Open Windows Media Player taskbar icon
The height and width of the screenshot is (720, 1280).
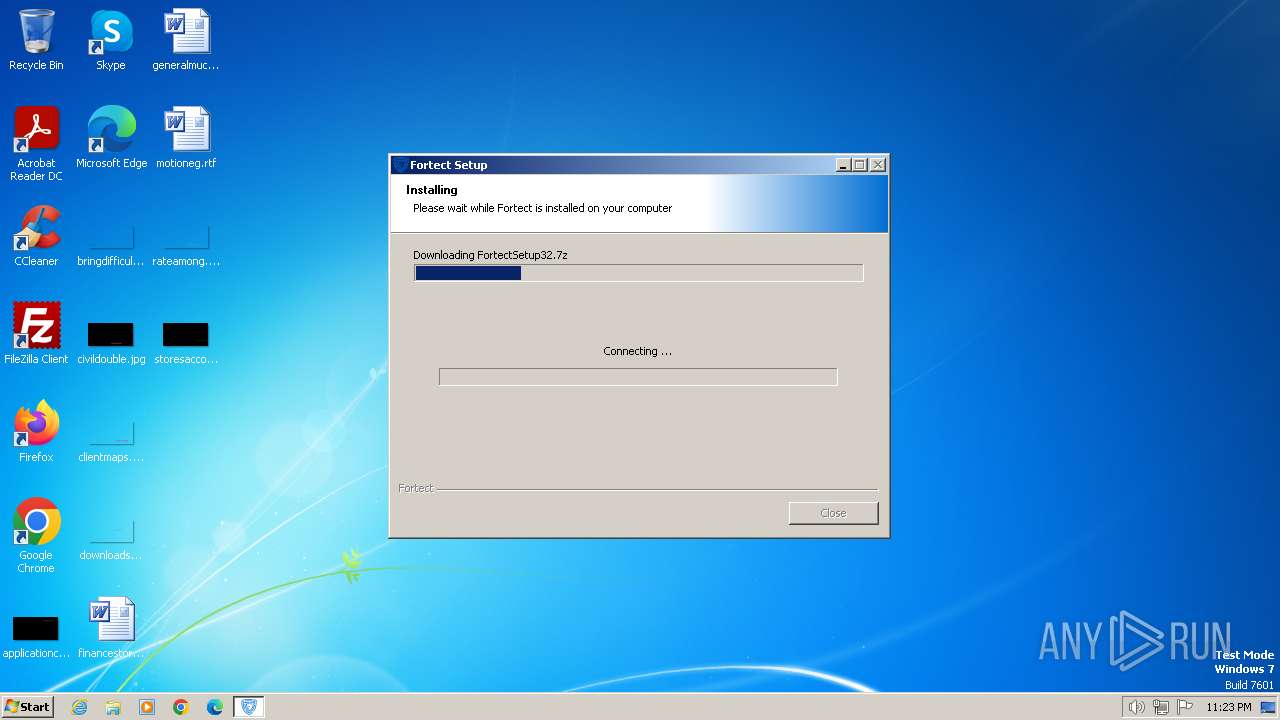coord(147,707)
